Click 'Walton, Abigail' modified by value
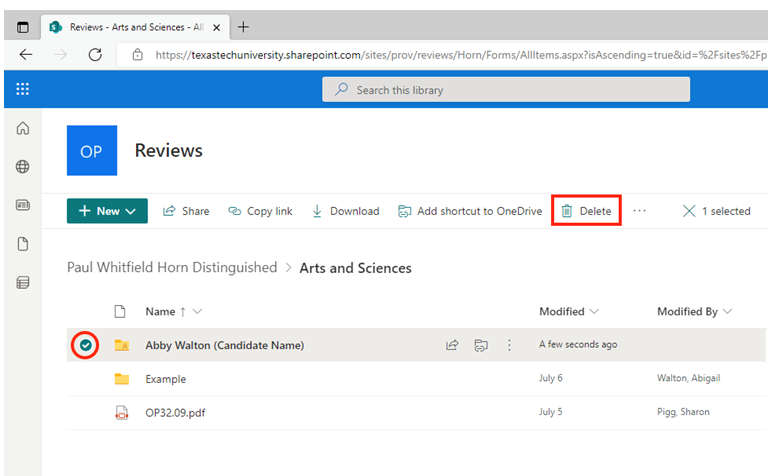Image resolution: width=776 pixels, height=476 pixels. pyautogui.click(x=688, y=378)
